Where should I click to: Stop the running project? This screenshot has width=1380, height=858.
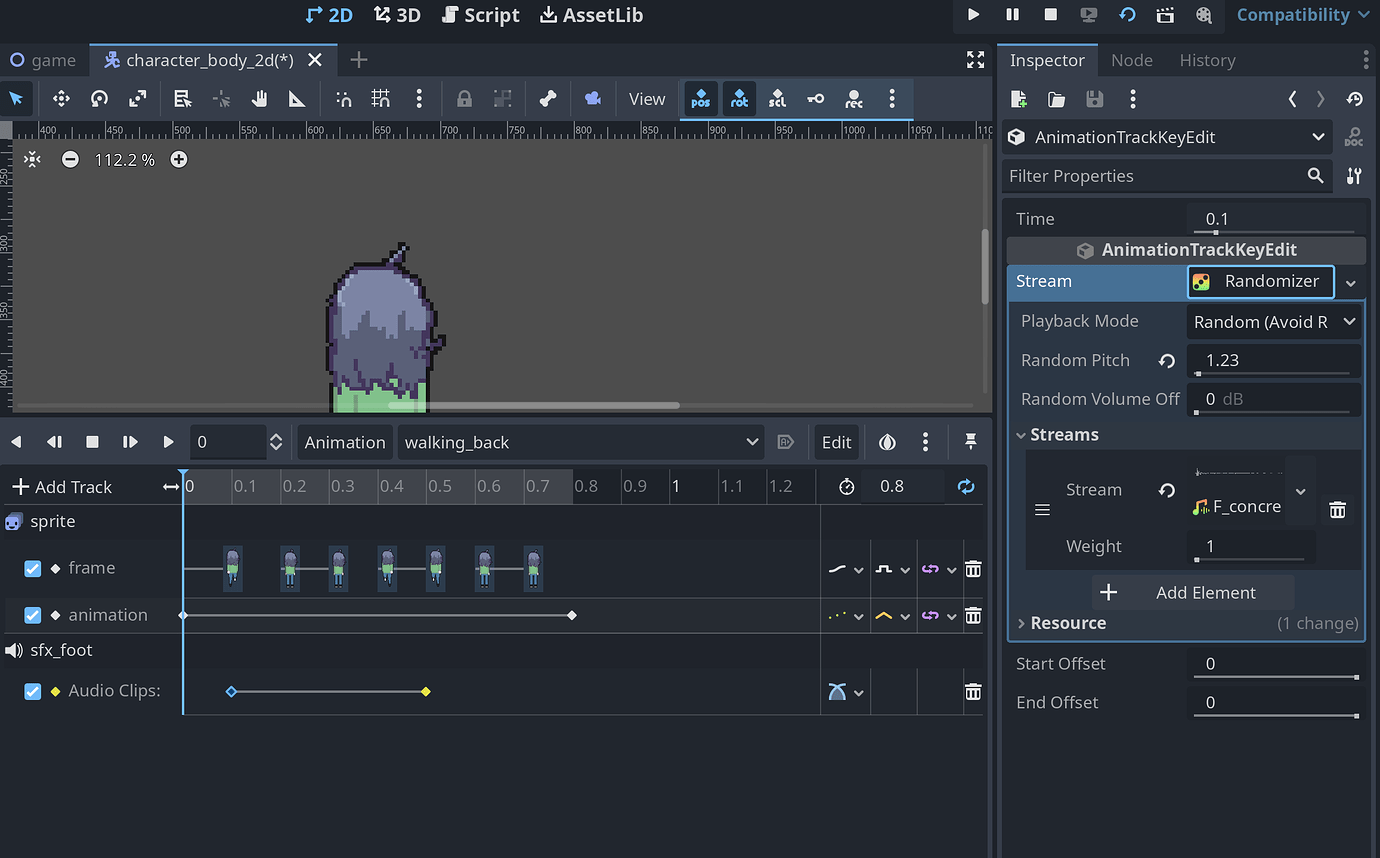point(1051,15)
